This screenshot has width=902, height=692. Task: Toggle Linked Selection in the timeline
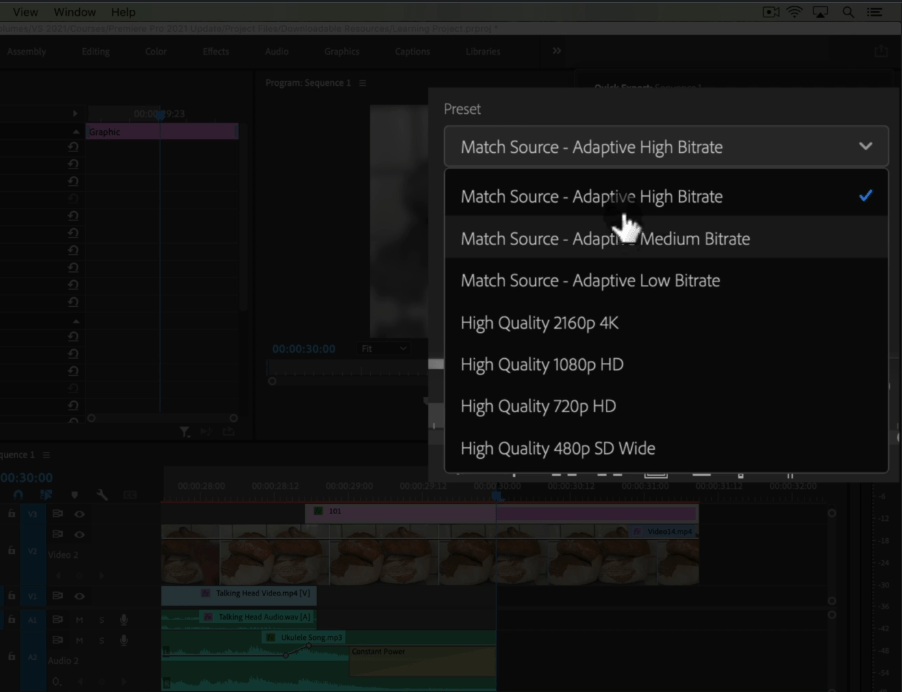point(46,495)
